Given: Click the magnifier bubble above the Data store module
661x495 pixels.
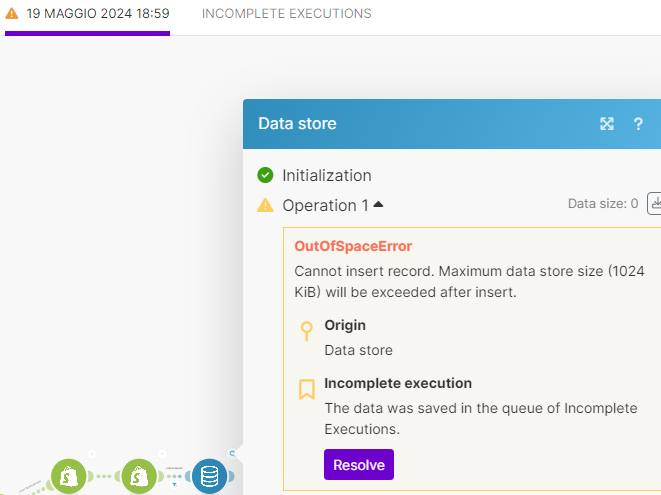Looking at the screenshot, I should pyautogui.click(x=232, y=454).
